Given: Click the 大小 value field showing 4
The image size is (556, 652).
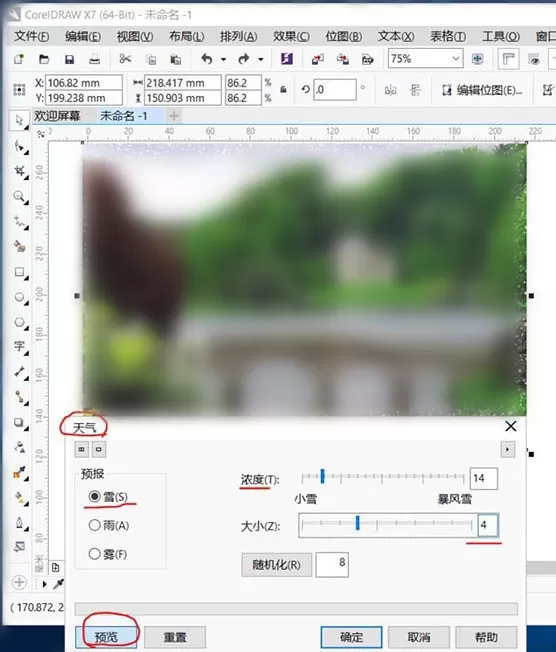Looking at the screenshot, I should 488,525.
